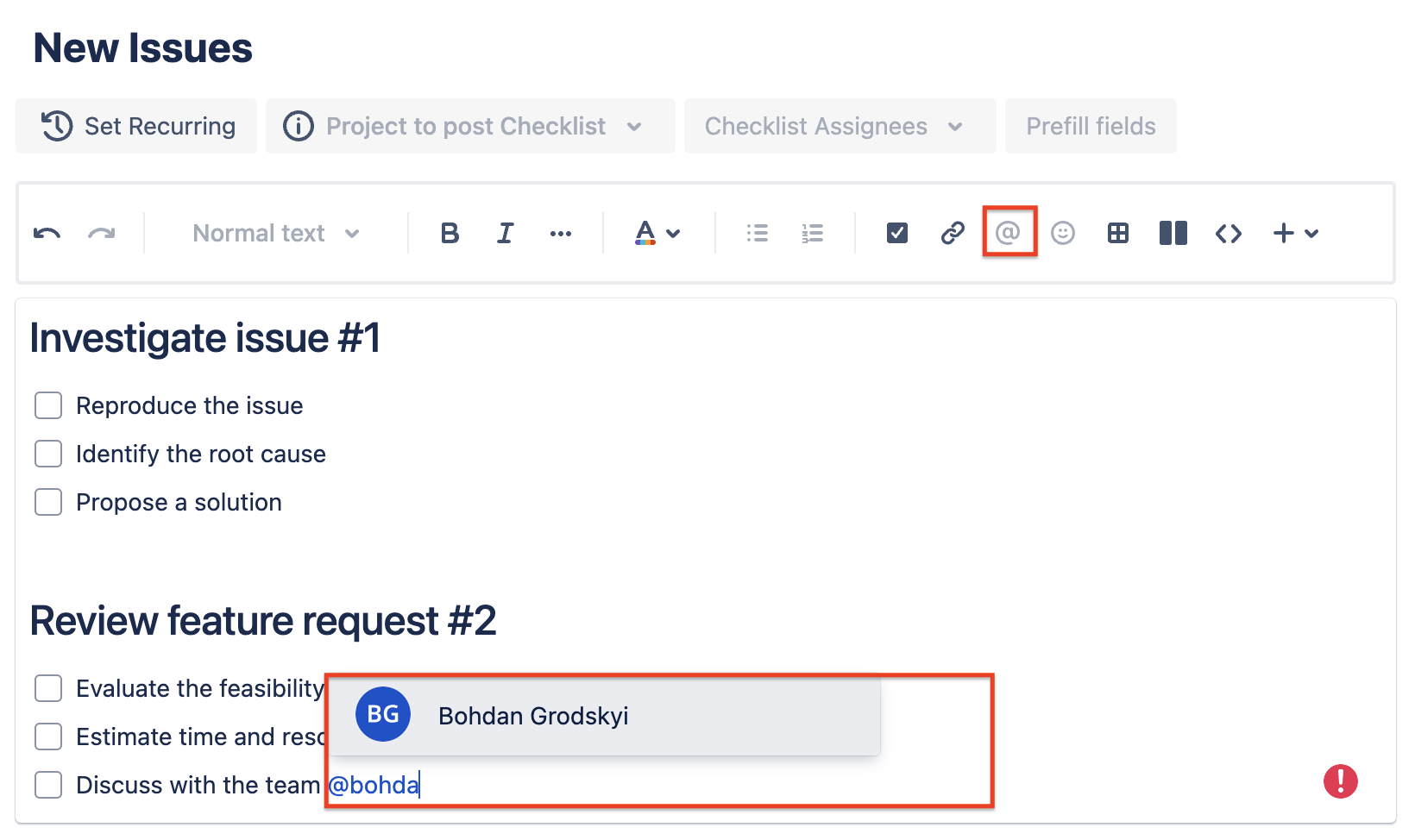Insert a table

click(x=1118, y=234)
